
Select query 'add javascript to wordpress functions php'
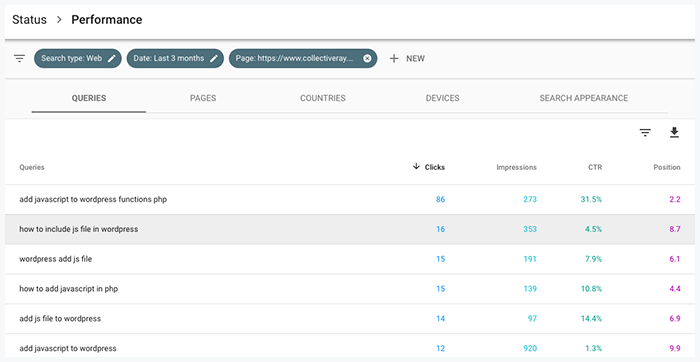(93, 200)
